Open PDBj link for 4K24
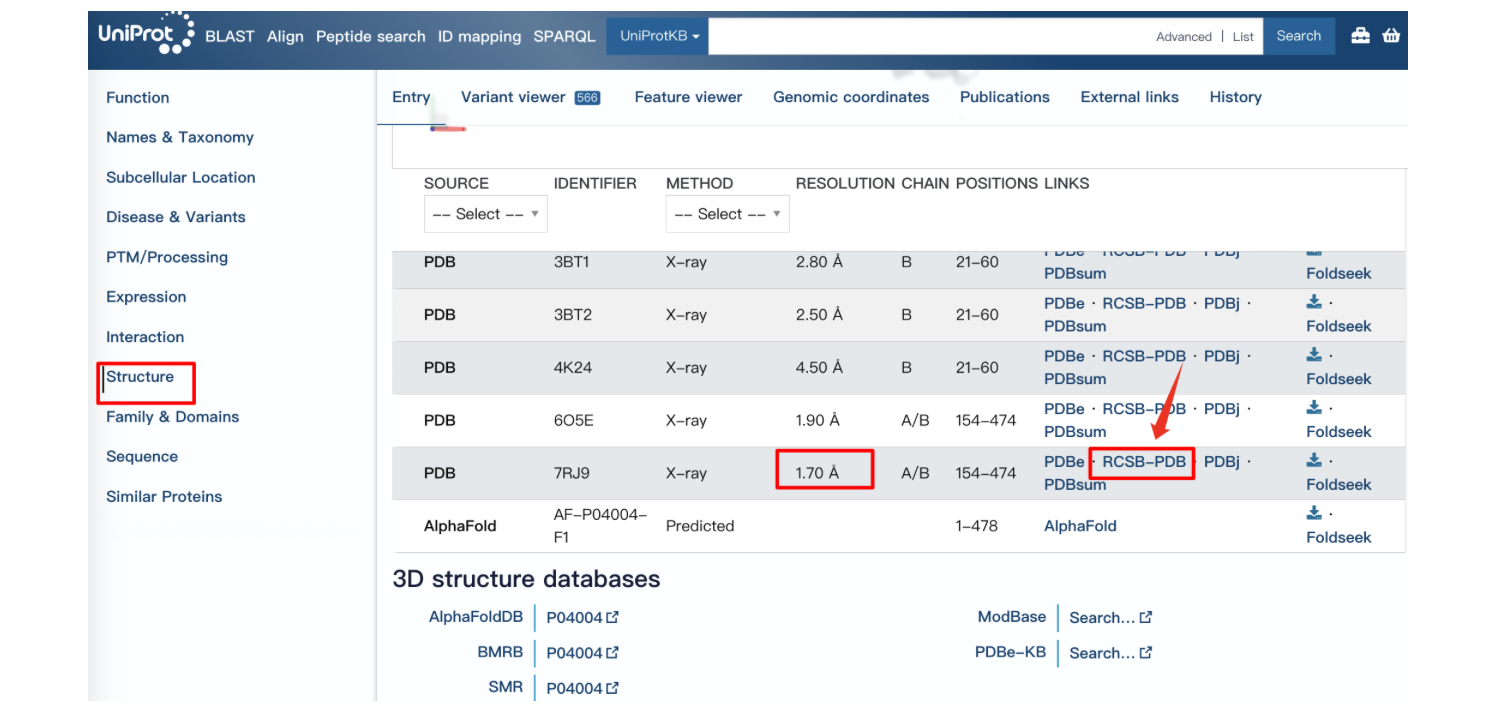This screenshot has width=1498, height=724. coord(1222,356)
